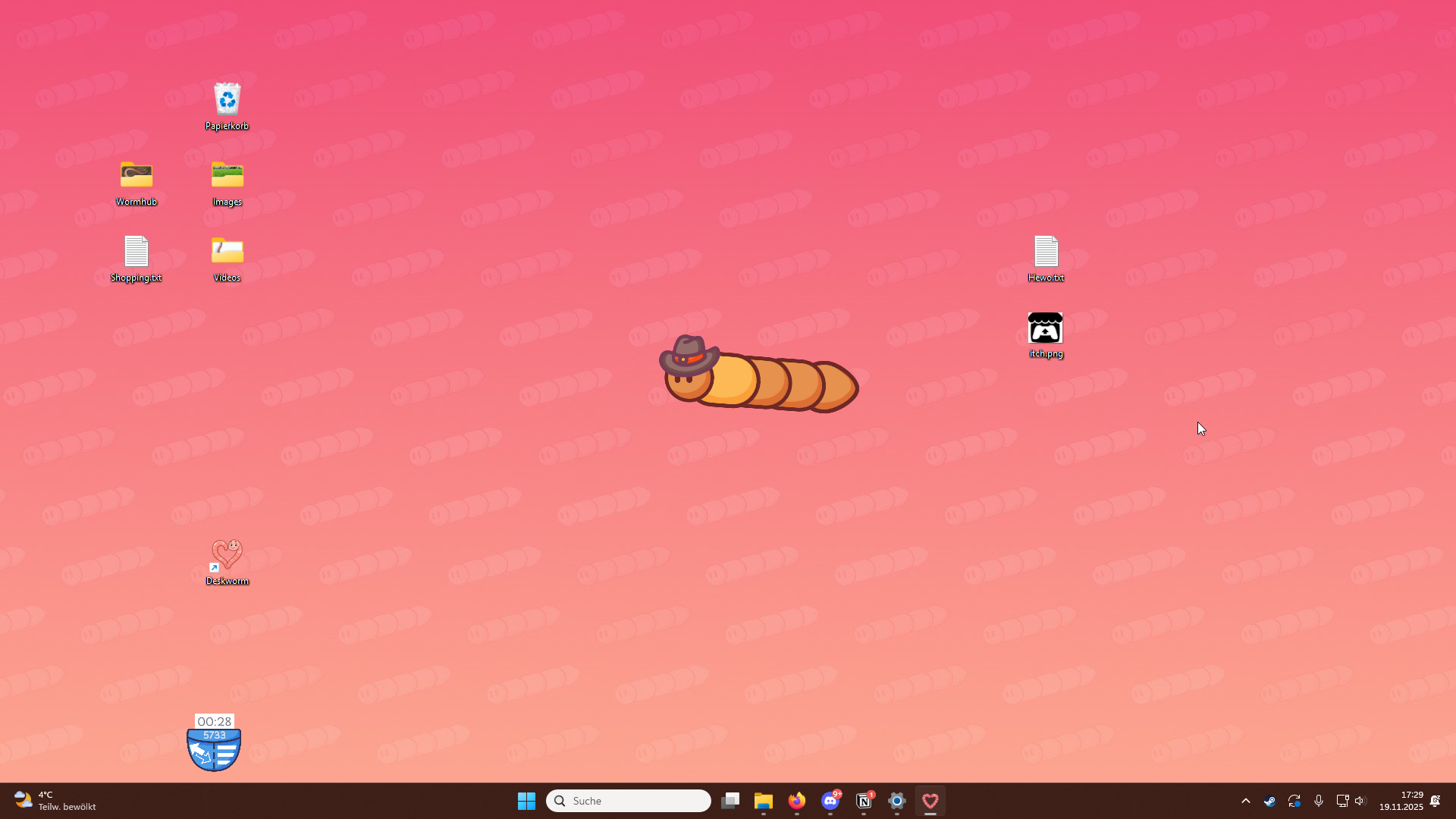Open the Windows Start menu
1456x819 pixels.
coord(526,801)
